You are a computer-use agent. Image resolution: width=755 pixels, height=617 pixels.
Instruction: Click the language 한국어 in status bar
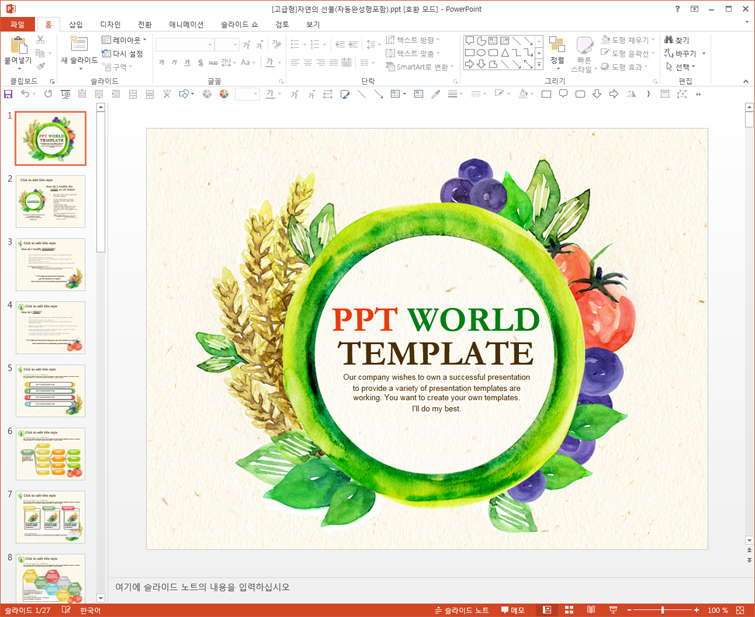click(90, 610)
